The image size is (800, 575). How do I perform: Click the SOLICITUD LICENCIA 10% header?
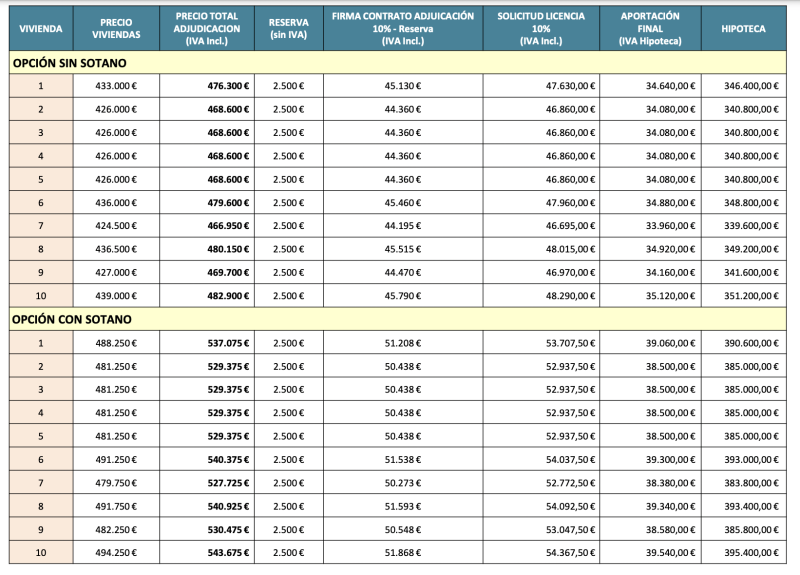[541, 29]
